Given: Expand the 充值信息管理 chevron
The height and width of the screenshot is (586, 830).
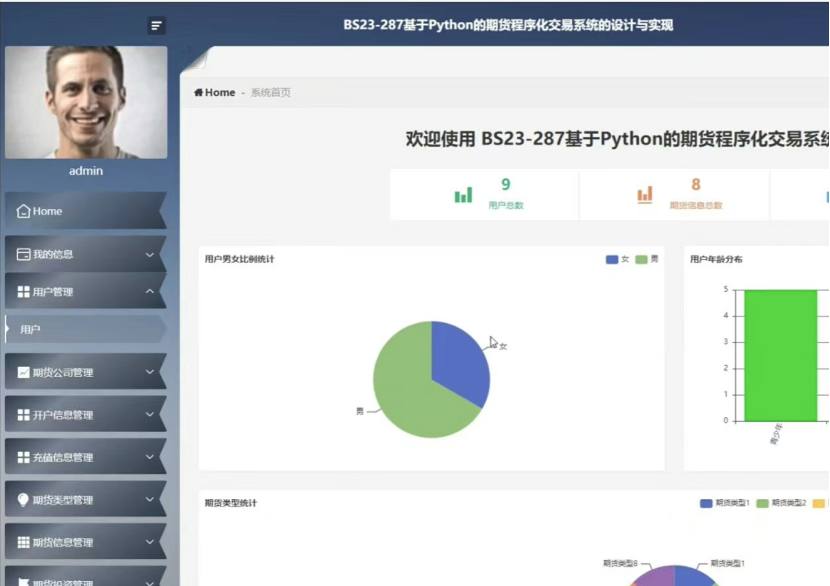Looking at the screenshot, I should [x=150, y=457].
